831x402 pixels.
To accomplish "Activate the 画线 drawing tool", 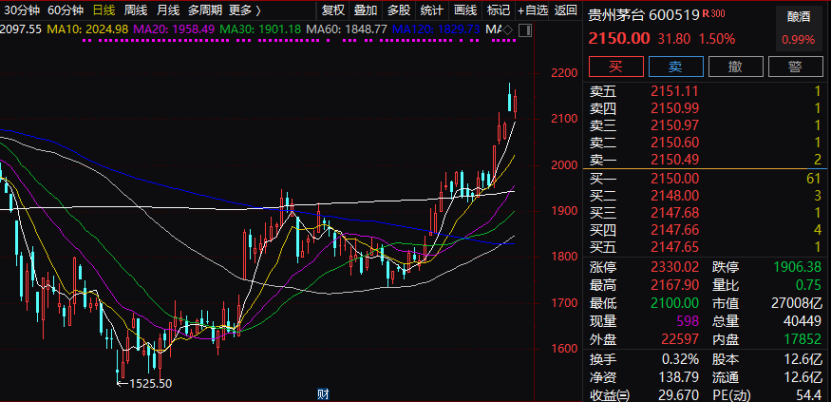I will 465,10.
